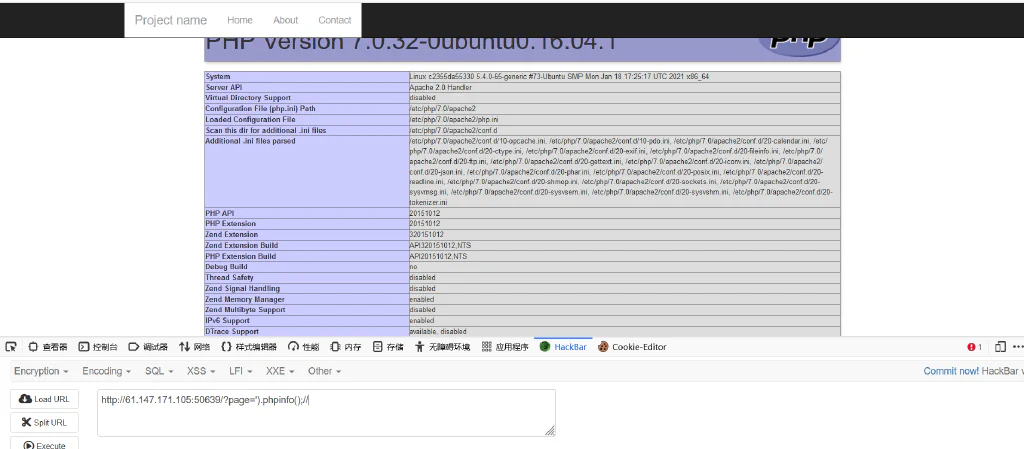Activate the element picker icon in devtools

coord(10,347)
